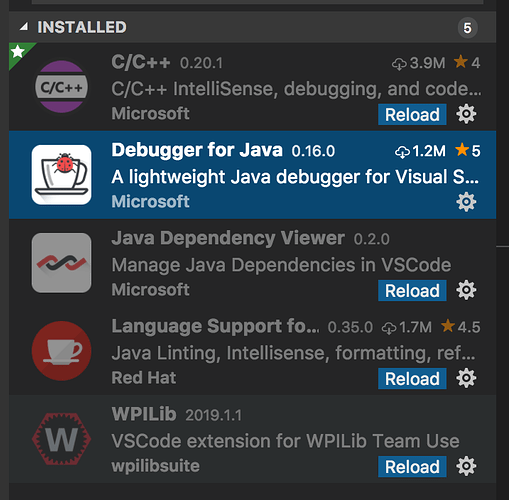This screenshot has height=500, width=509.
Task: Click Microsoft publisher under C/C++
Action: [150, 114]
